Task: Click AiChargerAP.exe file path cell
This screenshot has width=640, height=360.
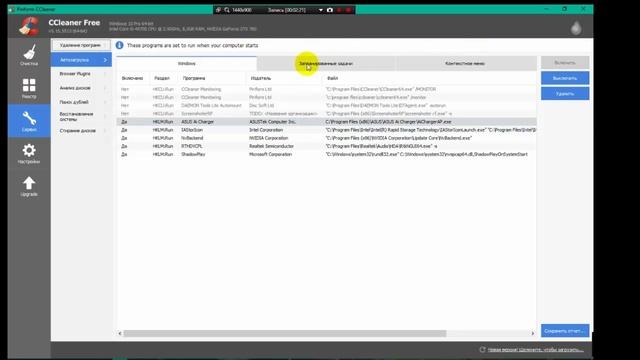Action: [388, 122]
